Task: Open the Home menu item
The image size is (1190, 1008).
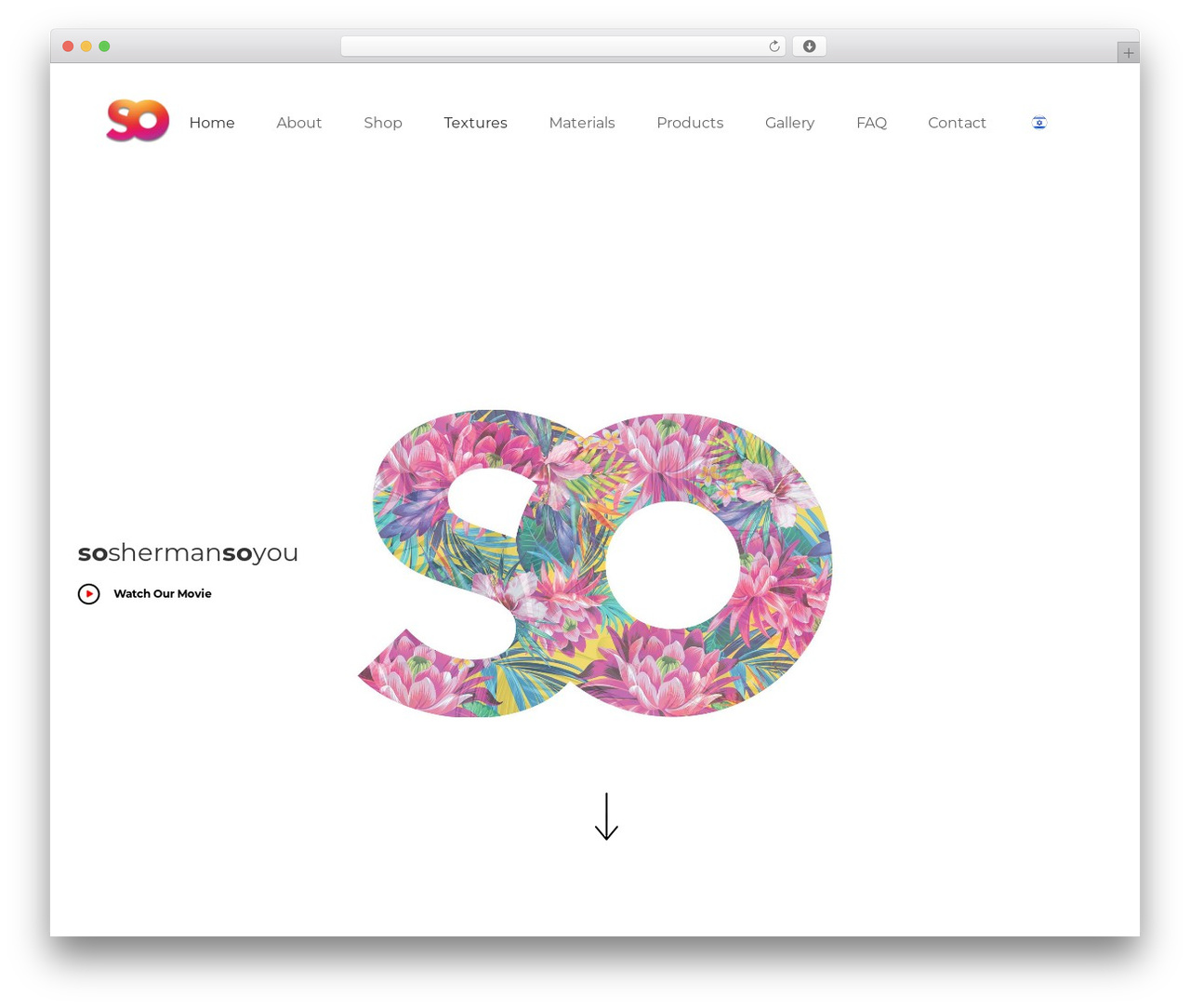Action: click(x=212, y=123)
